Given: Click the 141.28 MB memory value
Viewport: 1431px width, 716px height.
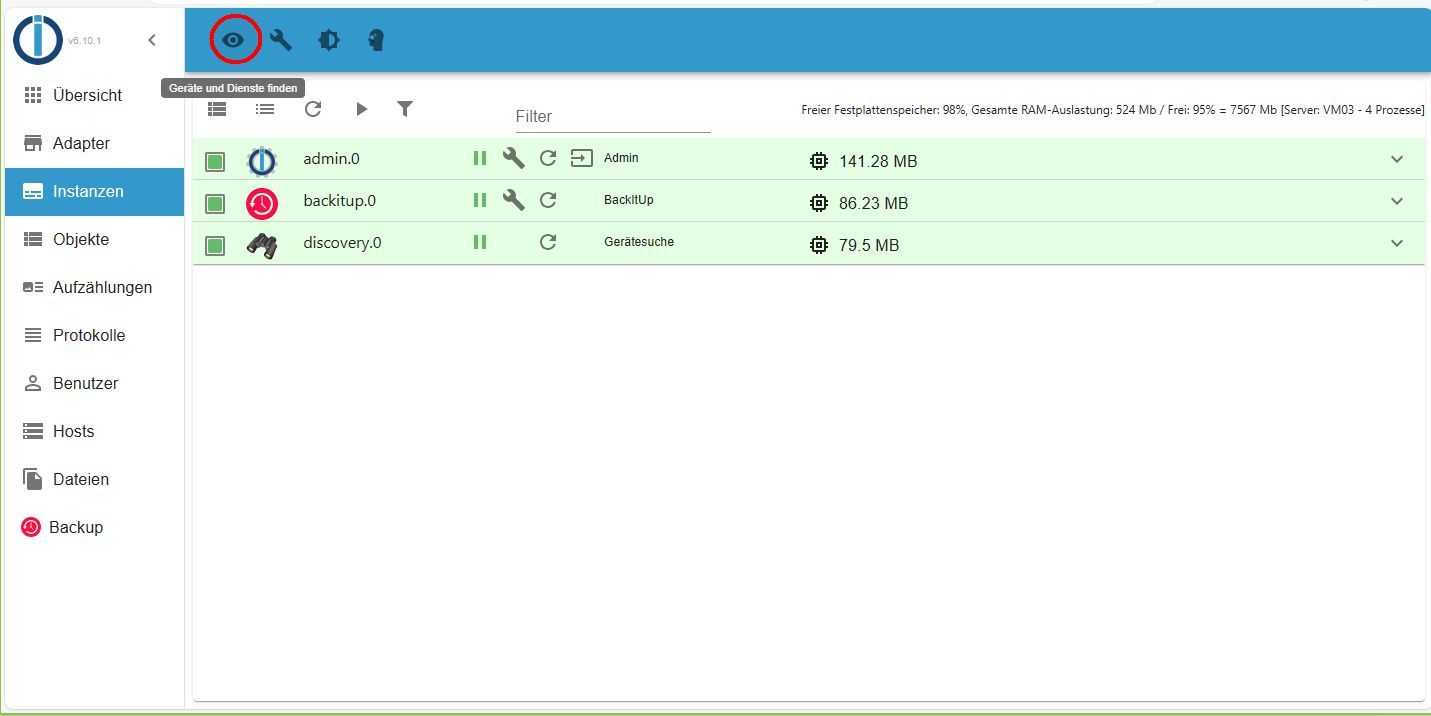Looking at the screenshot, I should coord(878,161).
